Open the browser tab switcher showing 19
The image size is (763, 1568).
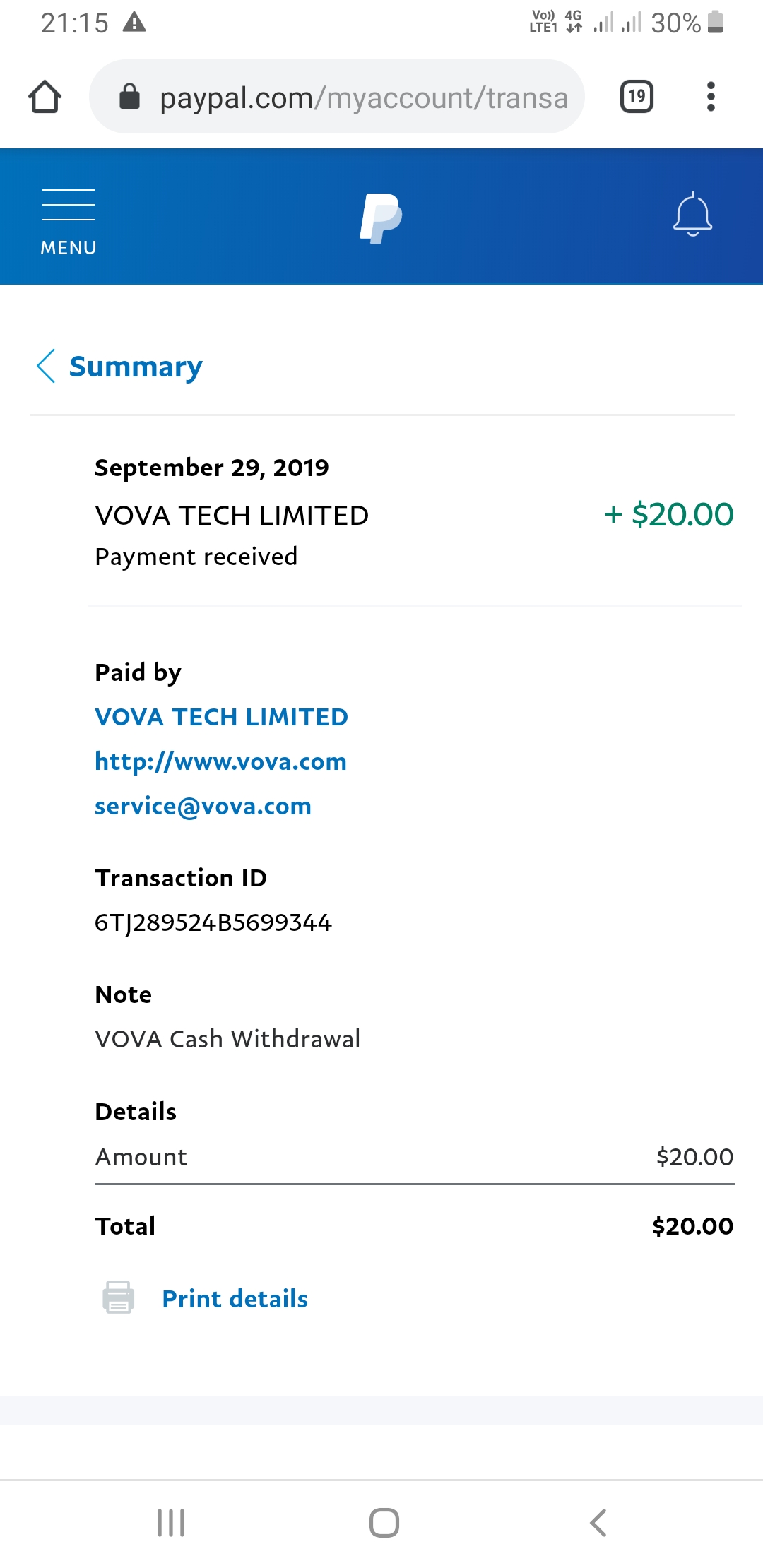[637, 97]
